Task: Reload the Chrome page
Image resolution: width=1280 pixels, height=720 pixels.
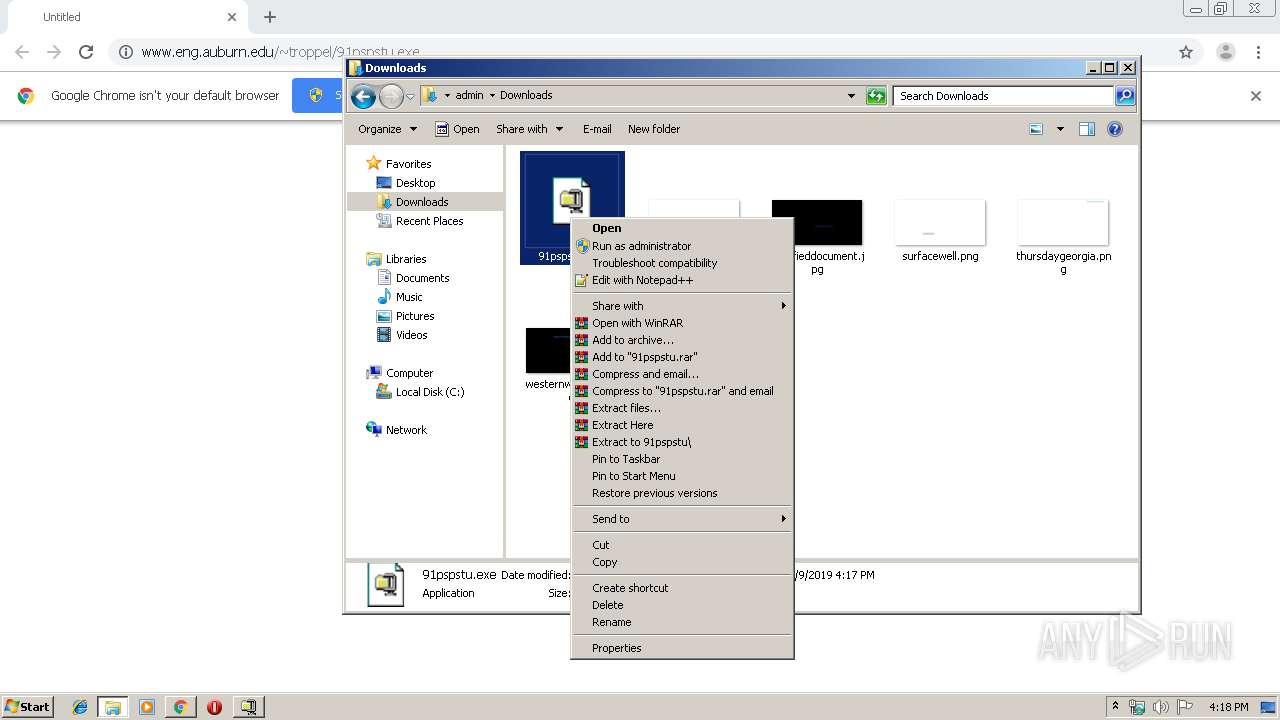Action: [86, 52]
